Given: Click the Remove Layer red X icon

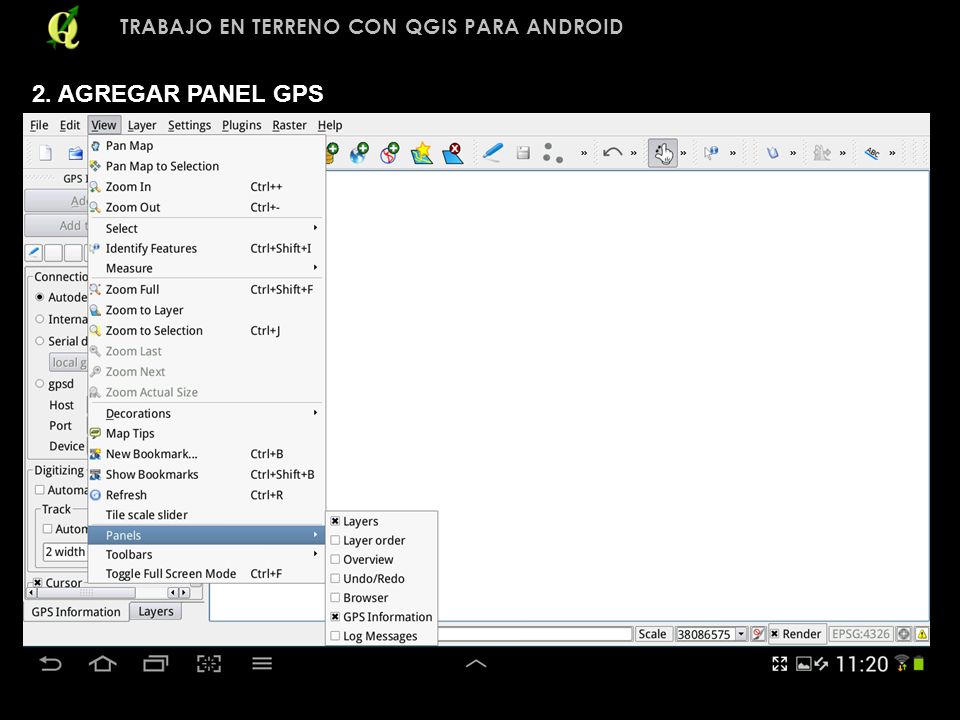Looking at the screenshot, I should point(453,152).
